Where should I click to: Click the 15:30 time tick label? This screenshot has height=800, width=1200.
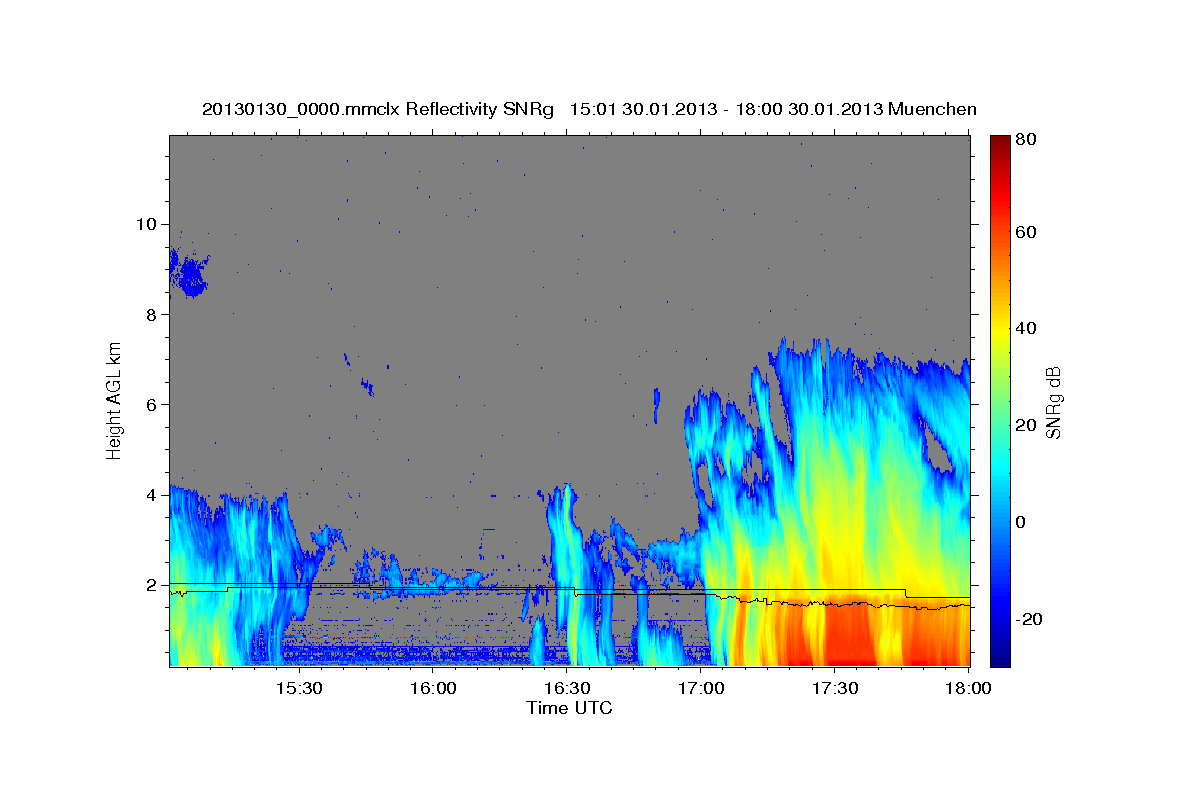tap(299, 689)
